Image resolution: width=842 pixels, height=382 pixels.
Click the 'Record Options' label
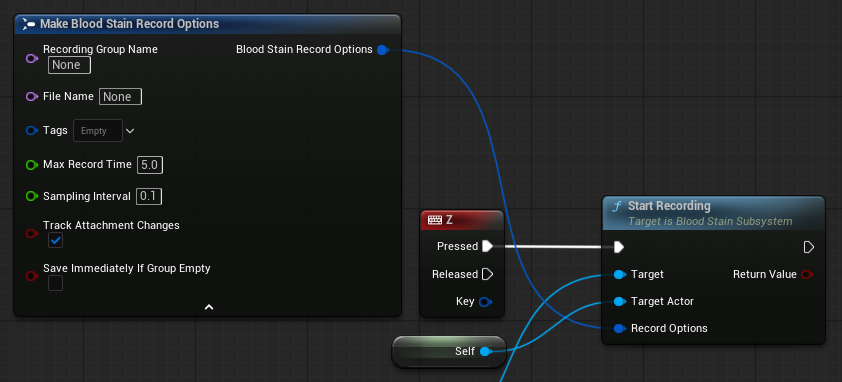[x=669, y=328]
